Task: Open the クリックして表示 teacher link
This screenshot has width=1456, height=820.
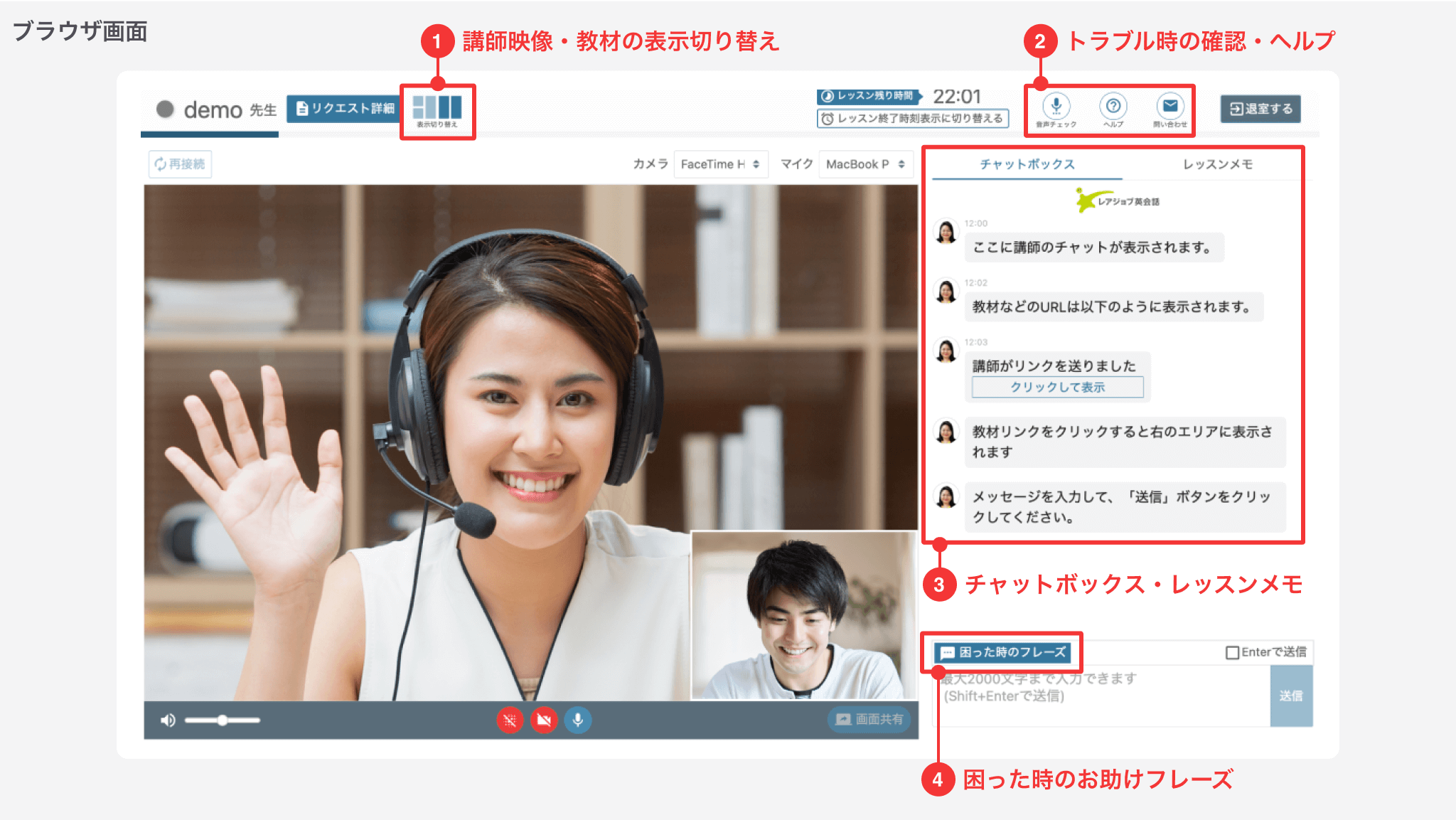Action: 1056,388
